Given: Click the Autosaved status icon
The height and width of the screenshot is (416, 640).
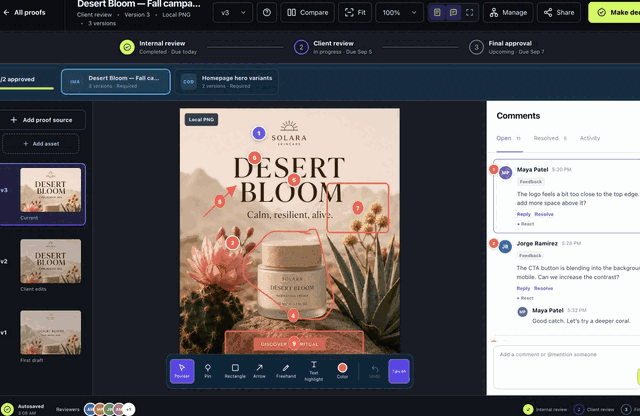Looking at the screenshot, I should (x=7, y=409).
